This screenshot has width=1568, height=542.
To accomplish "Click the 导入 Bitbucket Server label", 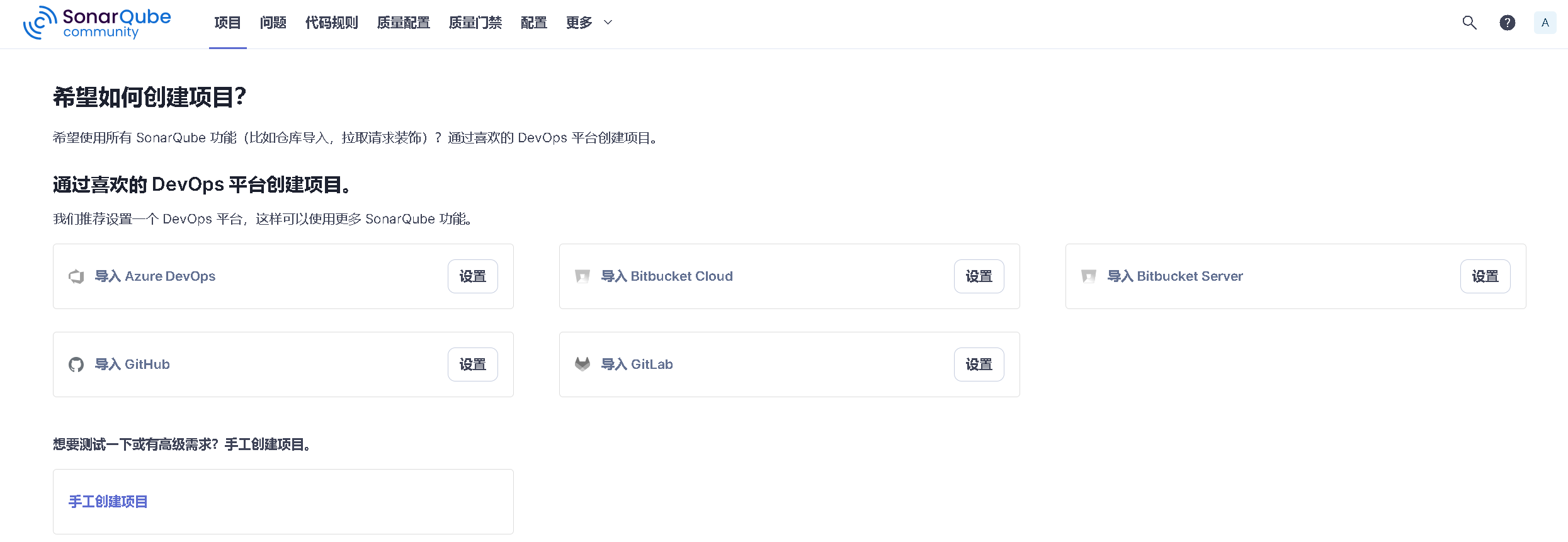I will [x=1175, y=276].
